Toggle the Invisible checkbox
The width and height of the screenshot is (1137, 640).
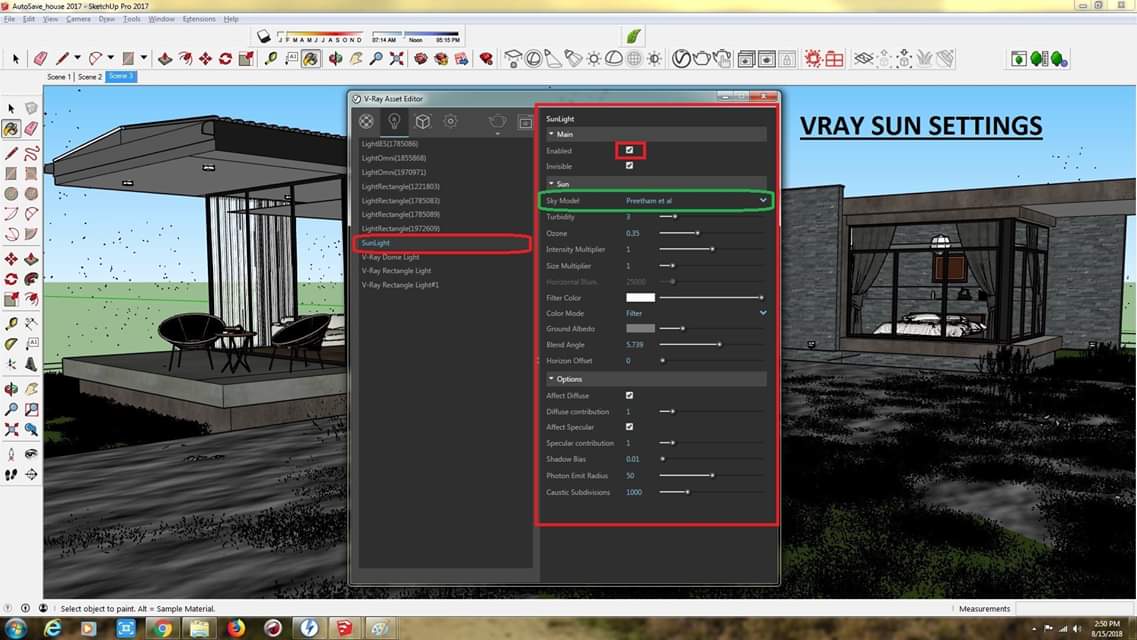click(x=629, y=166)
